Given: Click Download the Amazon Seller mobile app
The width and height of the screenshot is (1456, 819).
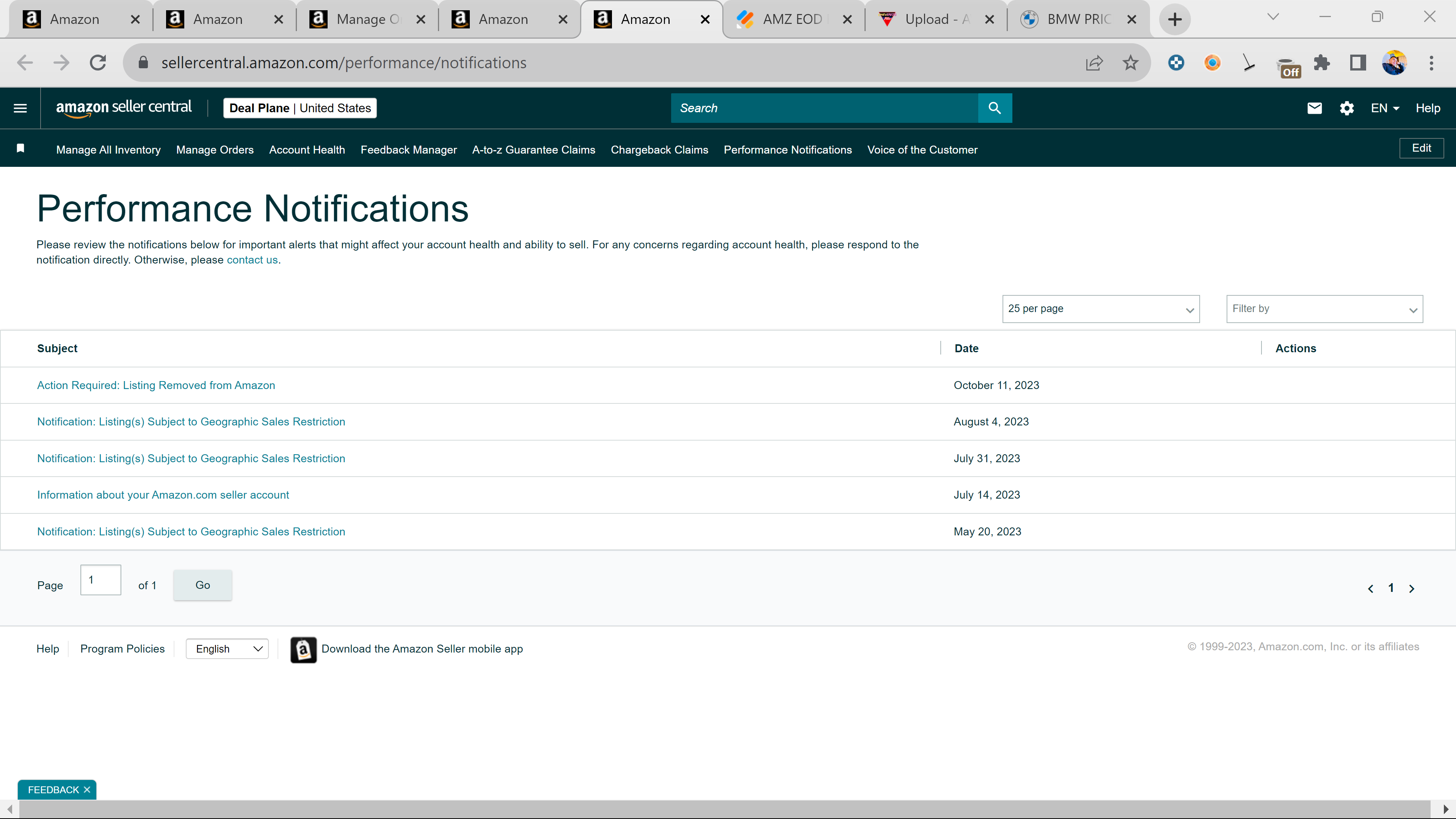Looking at the screenshot, I should (x=422, y=649).
